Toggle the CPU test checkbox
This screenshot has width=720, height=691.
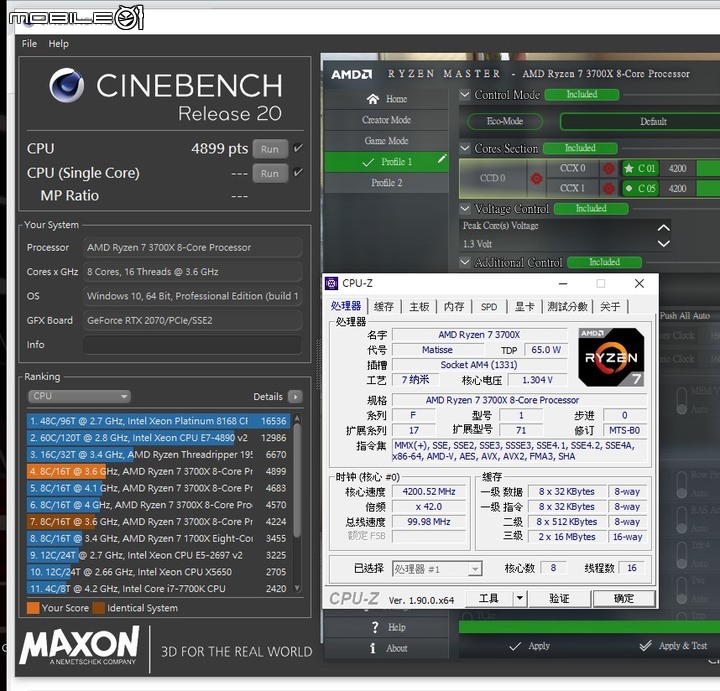(298, 148)
